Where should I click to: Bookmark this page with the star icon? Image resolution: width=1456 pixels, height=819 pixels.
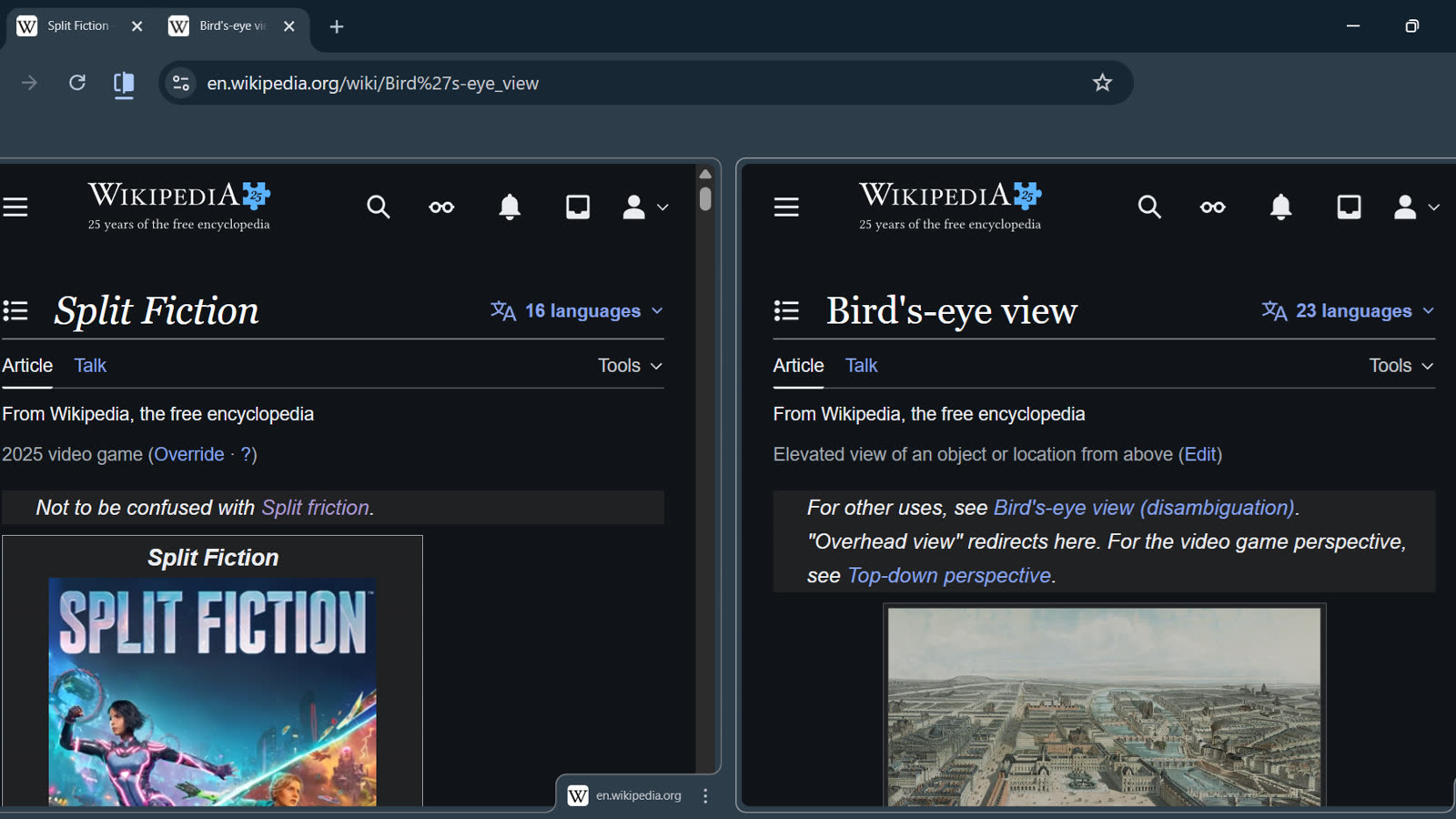1102,83
